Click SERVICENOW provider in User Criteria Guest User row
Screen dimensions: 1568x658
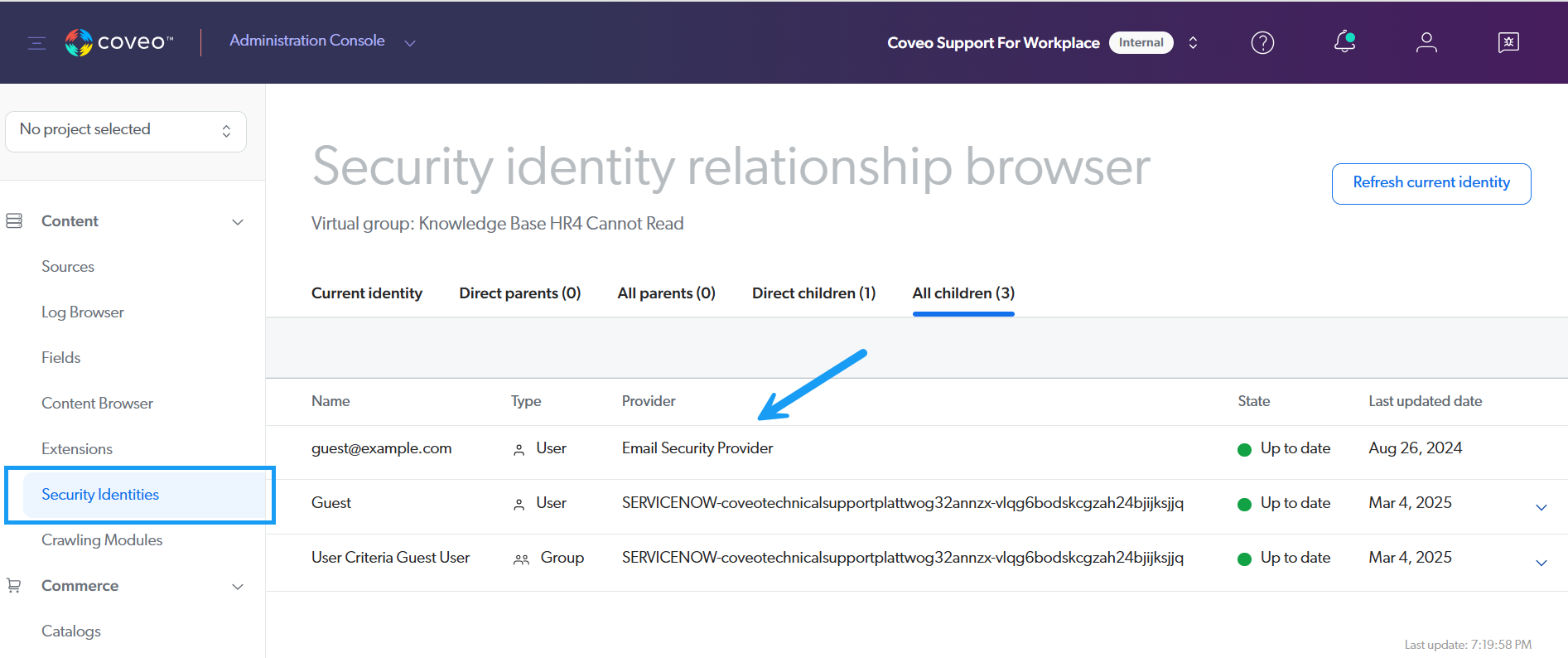pyautogui.click(x=903, y=558)
